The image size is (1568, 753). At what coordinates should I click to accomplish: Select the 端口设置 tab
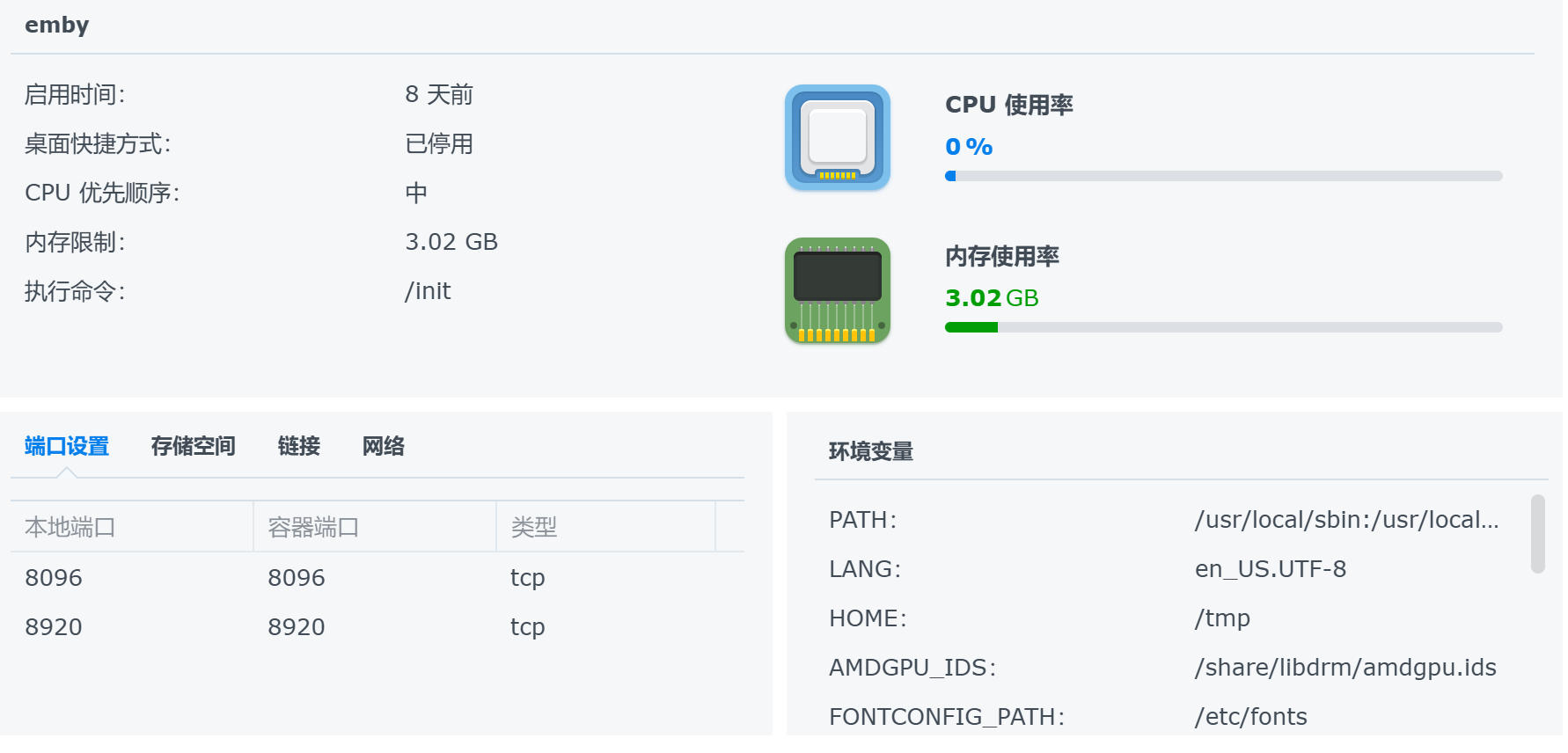coord(67,446)
